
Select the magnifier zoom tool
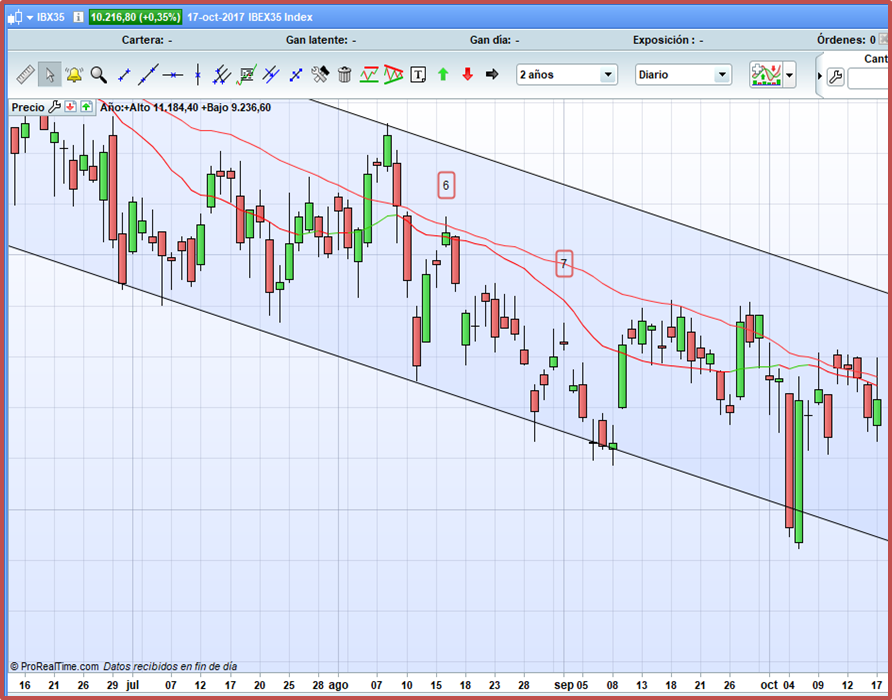[x=98, y=75]
